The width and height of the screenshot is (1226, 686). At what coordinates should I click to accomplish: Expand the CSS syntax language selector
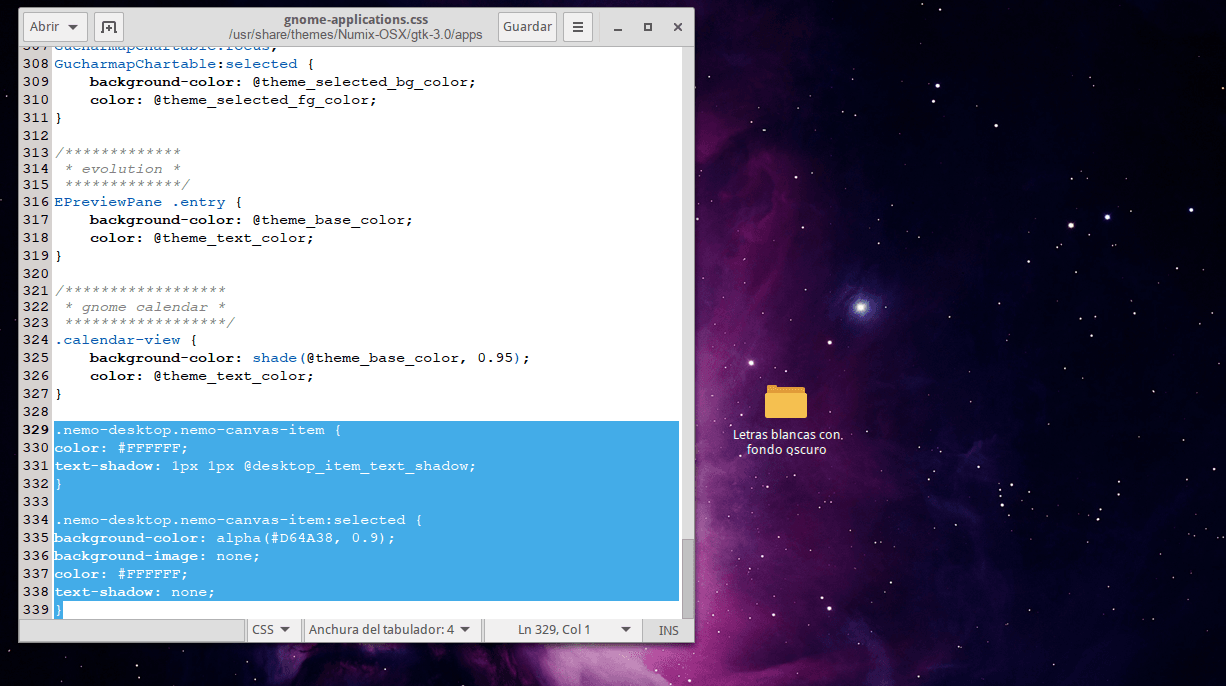(271, 630)
